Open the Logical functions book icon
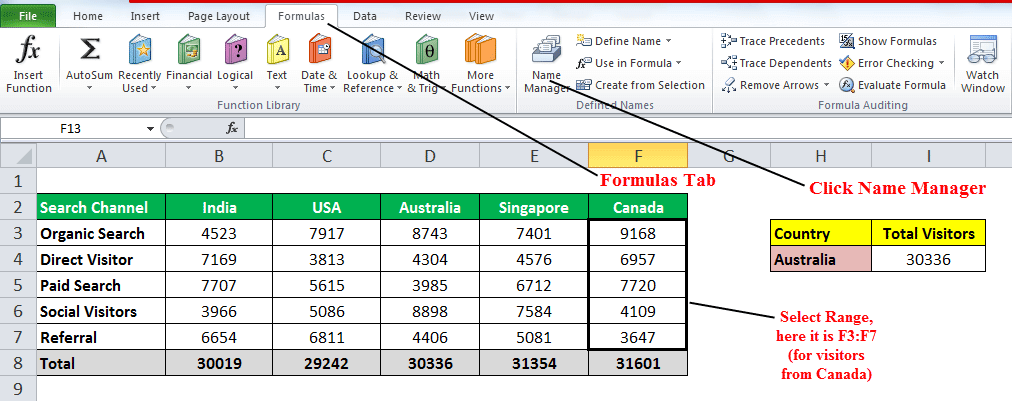This screenshot has width=1012, height=401. (236, 50)
